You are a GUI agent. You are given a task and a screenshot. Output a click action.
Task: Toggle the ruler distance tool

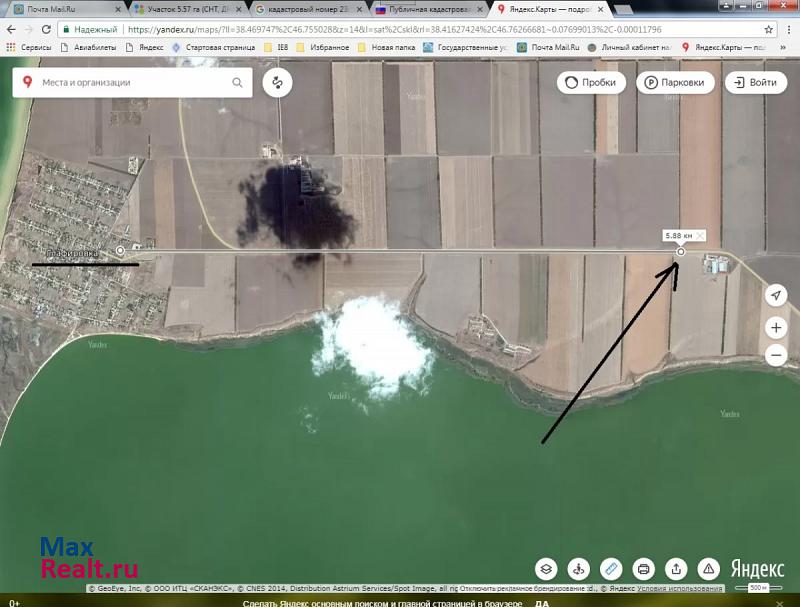(611, 569)
